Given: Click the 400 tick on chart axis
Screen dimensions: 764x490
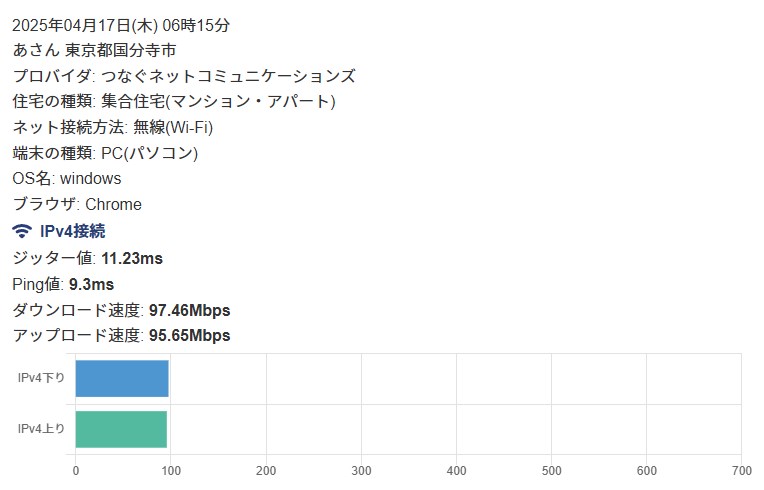Looking at the screenshot, I should [x=456, y=470].
